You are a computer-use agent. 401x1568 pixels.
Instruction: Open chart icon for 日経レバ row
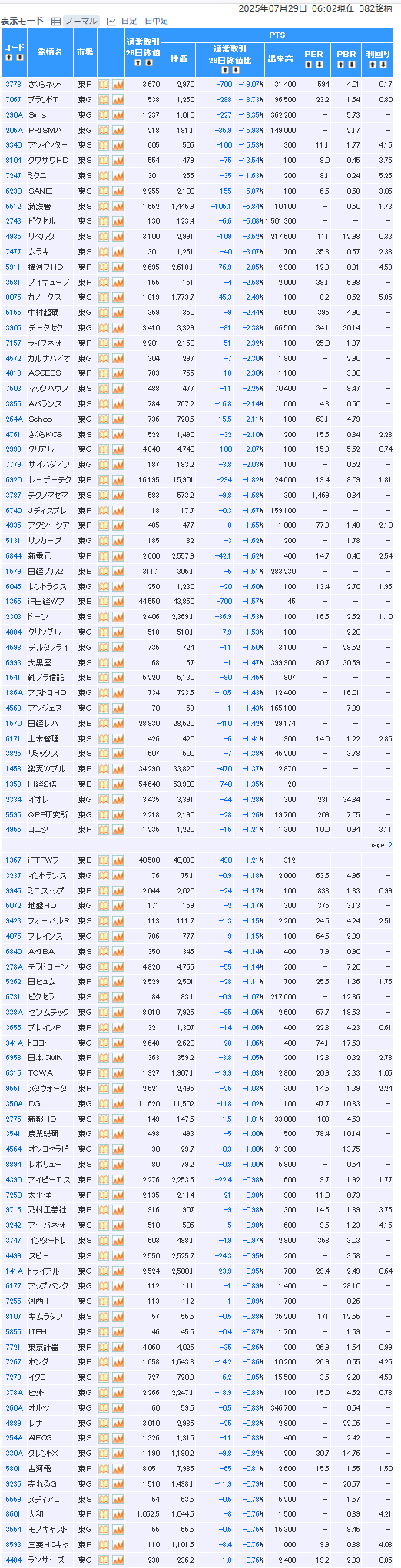click(x=118, y=723)
